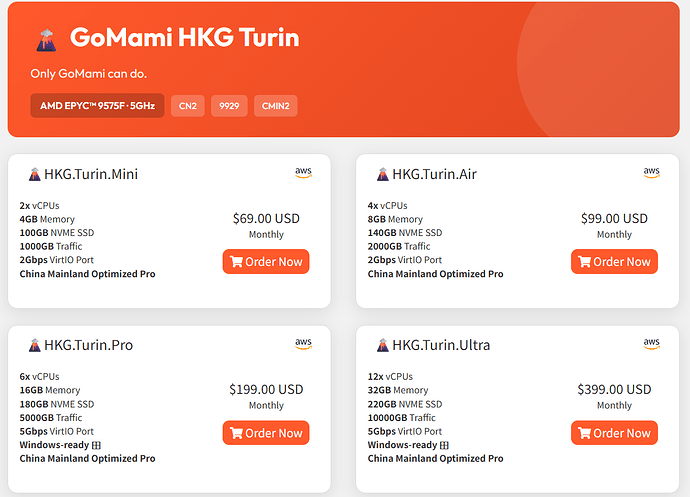Viewport: 690px width, 497px height.
Task: Click the '1000GB Traffic' spec line
Action: coord(51,247)
